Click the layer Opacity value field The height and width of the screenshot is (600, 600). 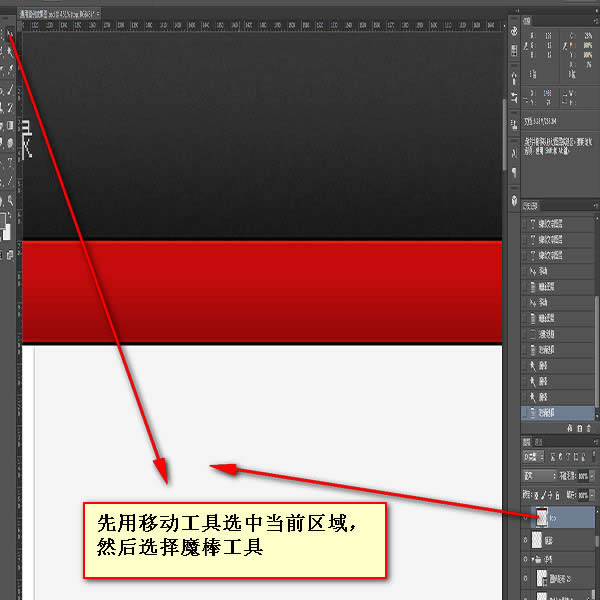pyautogui.click(x=583, y=476)
